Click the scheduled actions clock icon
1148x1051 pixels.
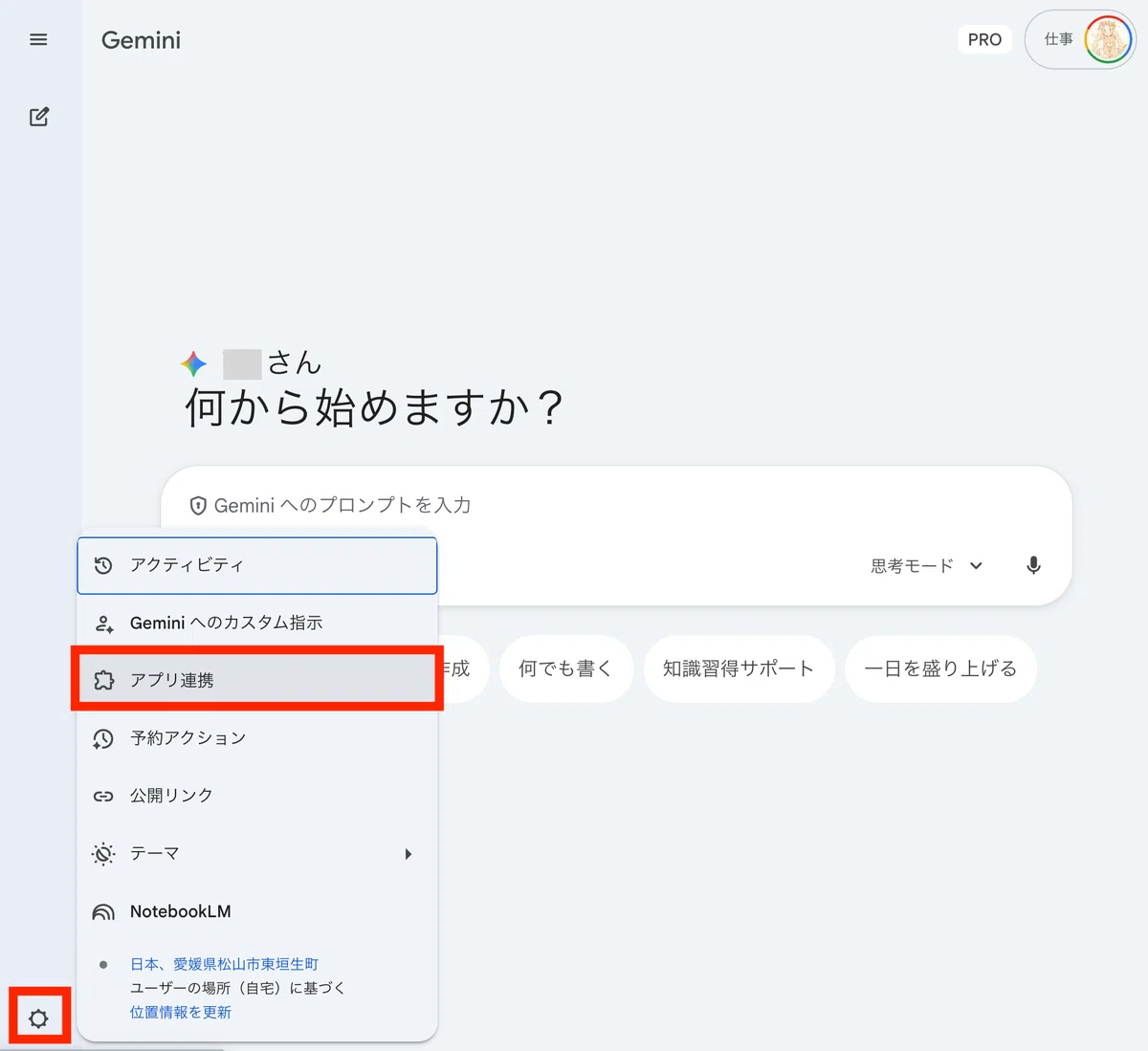click(103, 738)
